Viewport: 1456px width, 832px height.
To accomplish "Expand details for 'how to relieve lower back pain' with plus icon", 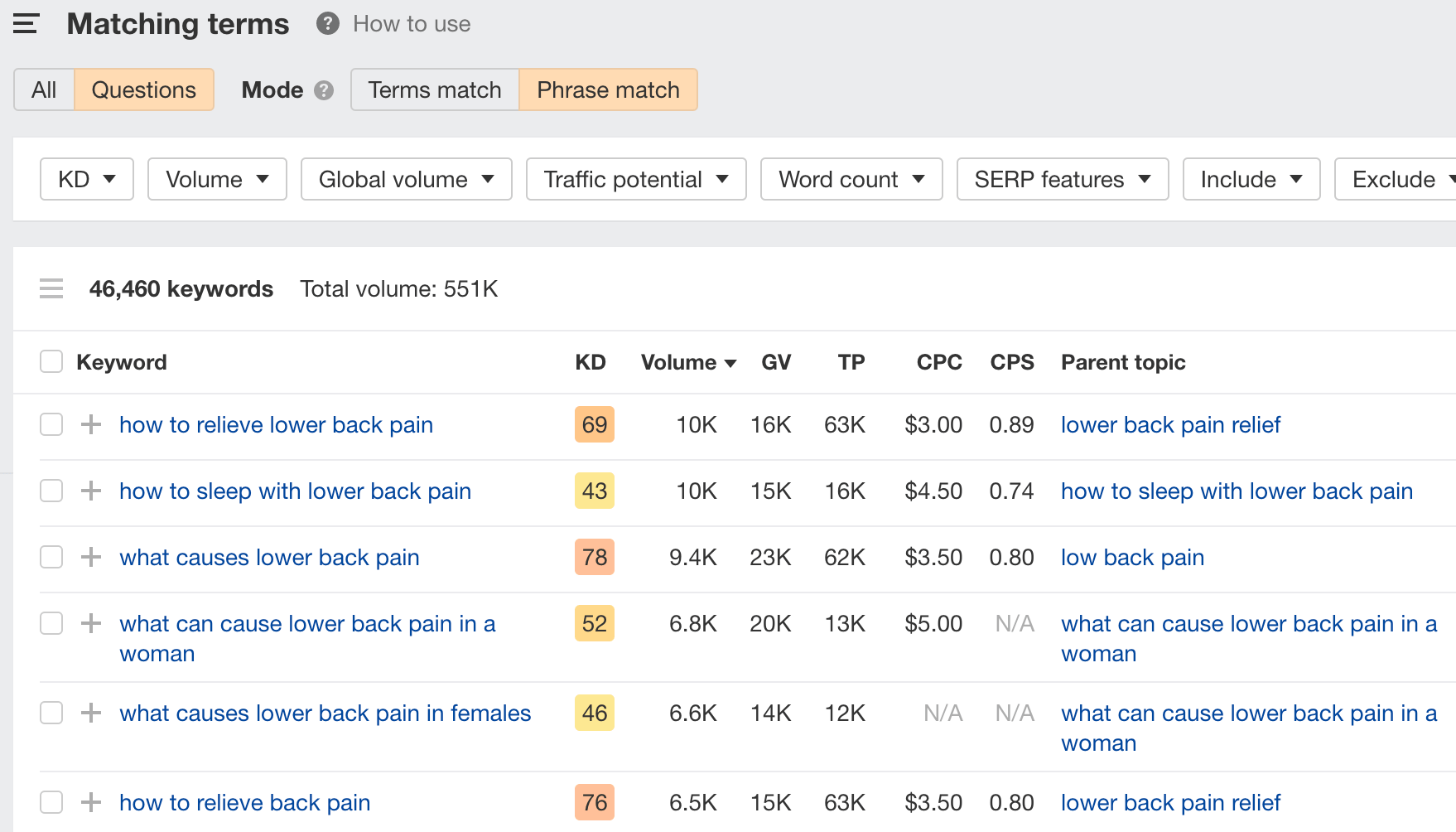I will 90,424.
